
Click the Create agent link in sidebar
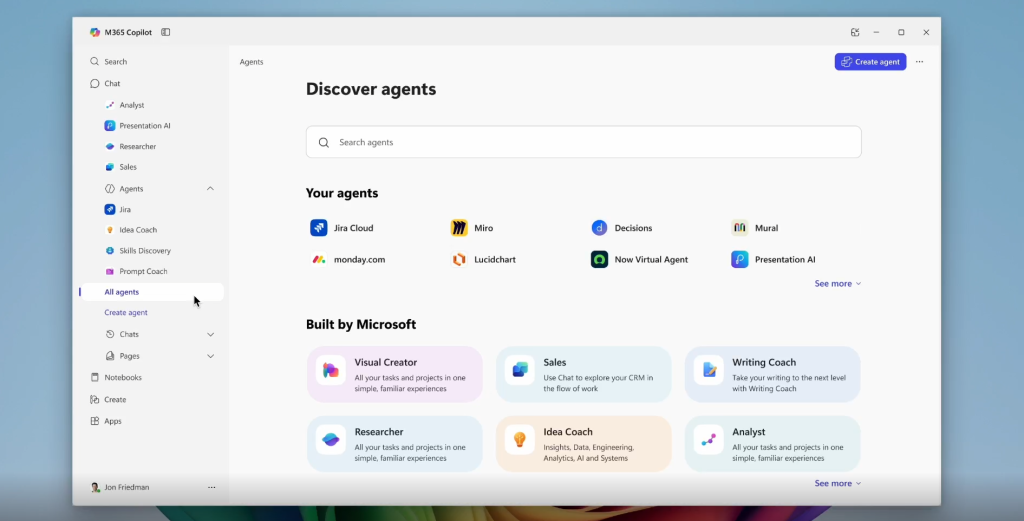126,313
